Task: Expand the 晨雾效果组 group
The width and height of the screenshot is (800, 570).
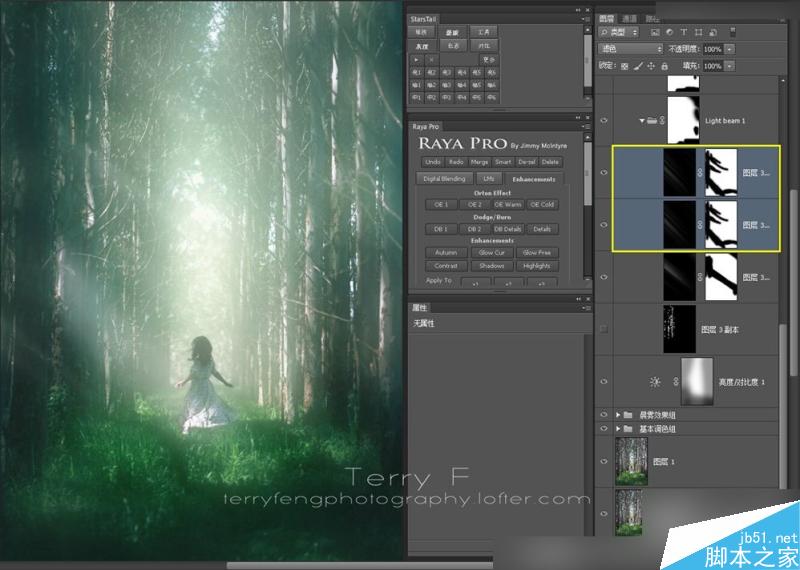Action: [618, 415]
